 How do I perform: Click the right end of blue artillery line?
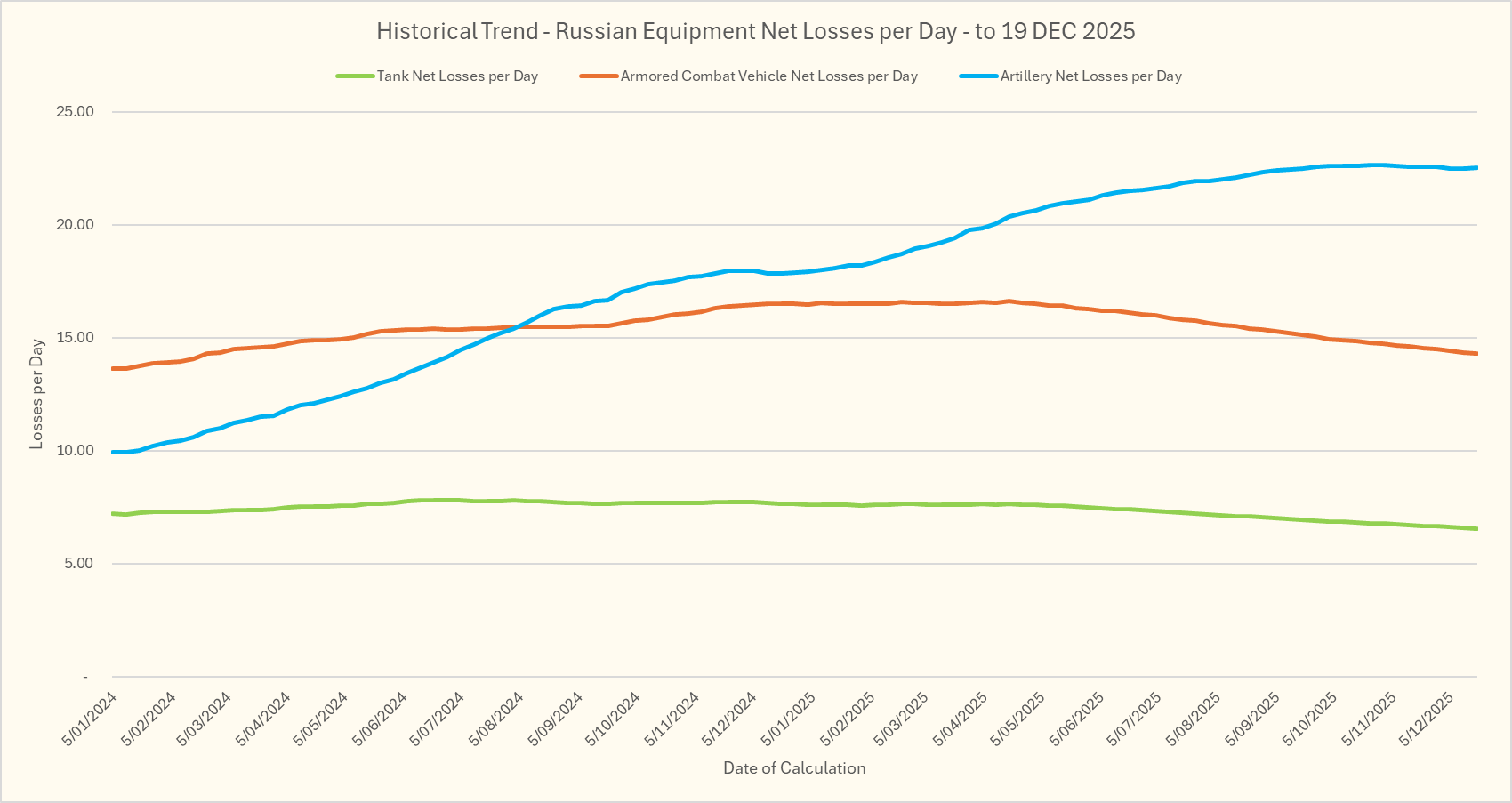pyautogui.click(x=1475, y=167)
